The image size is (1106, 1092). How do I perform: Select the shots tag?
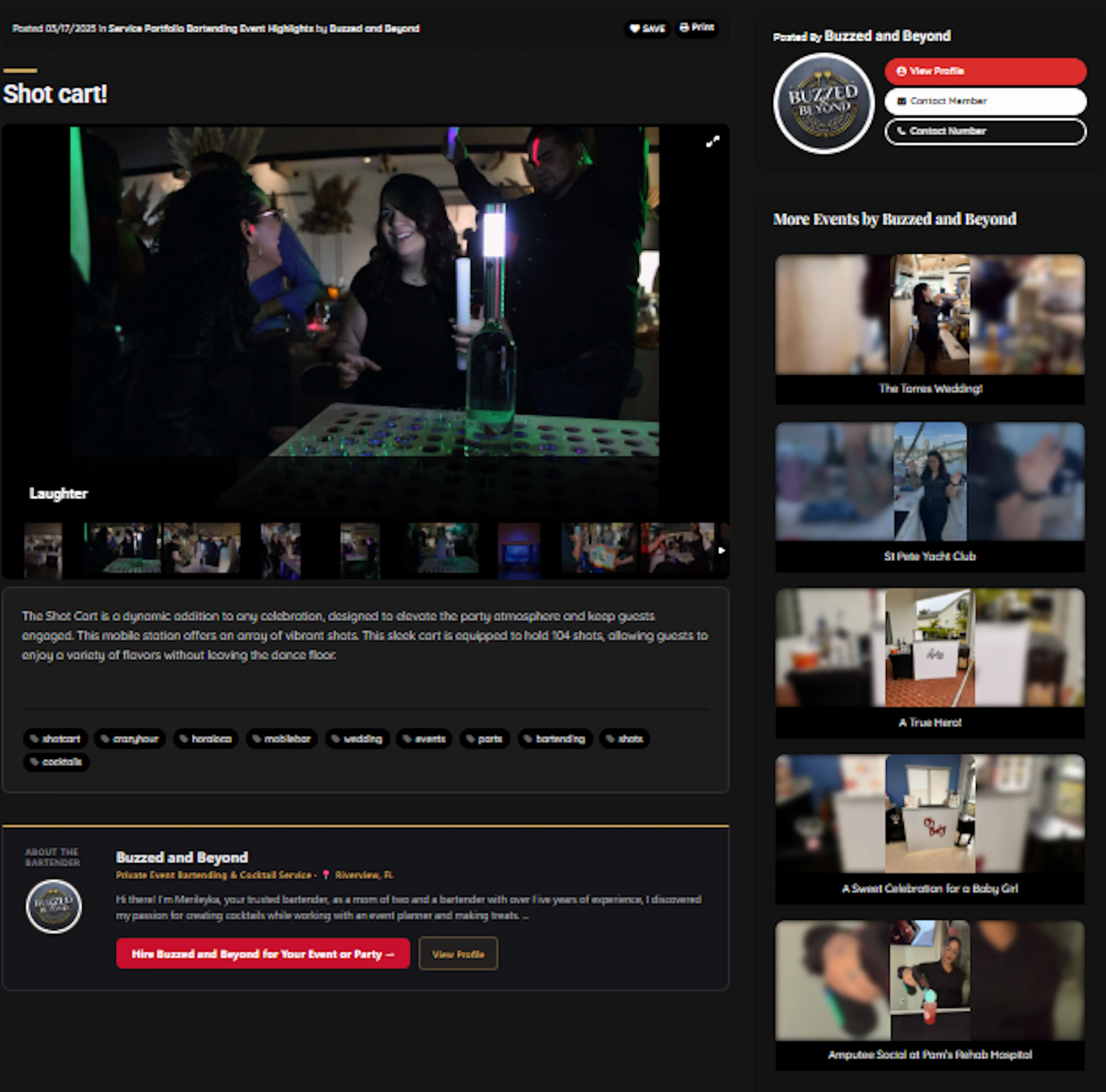coord(624,739)
